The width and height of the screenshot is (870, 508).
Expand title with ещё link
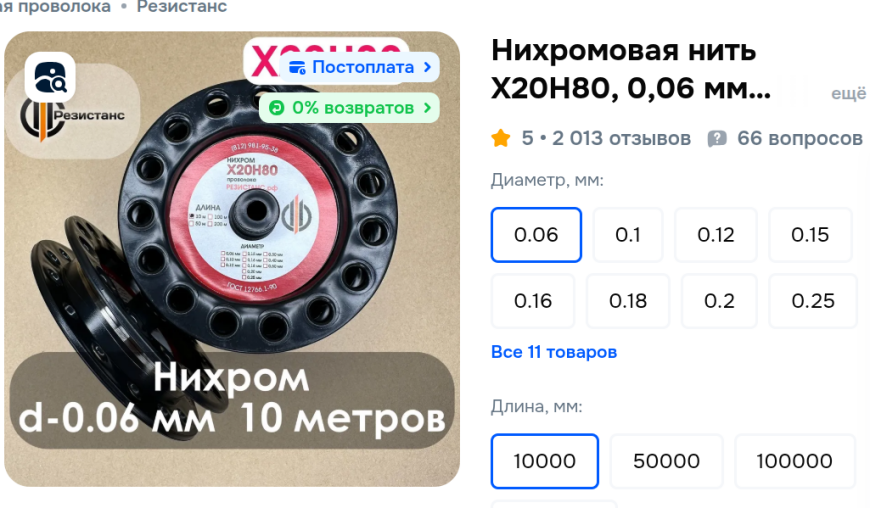(848, 94)
